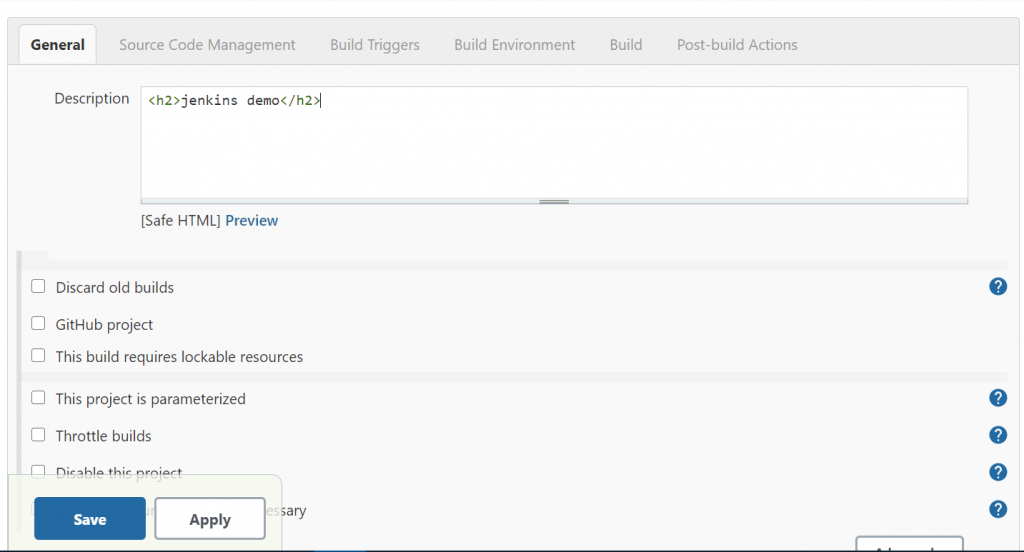Select the Build tab
This screenshot has width=1024, height=552.
[x=626, y=45]
